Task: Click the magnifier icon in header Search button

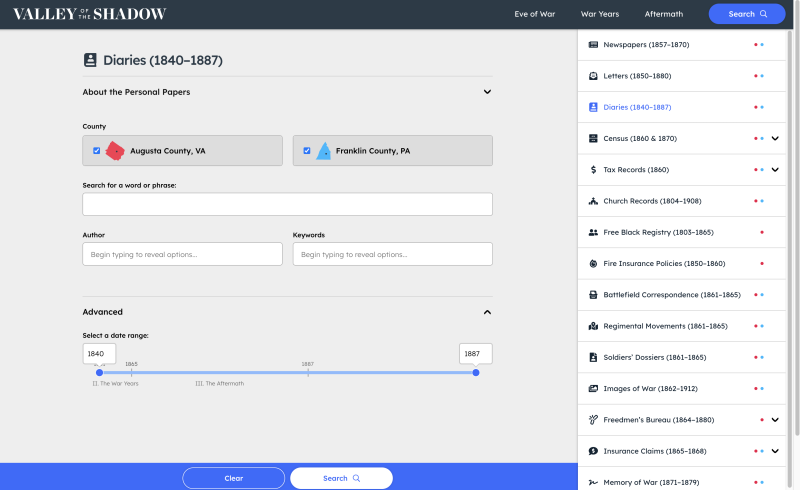Action: pyautogui.click(x=763, y=14)
